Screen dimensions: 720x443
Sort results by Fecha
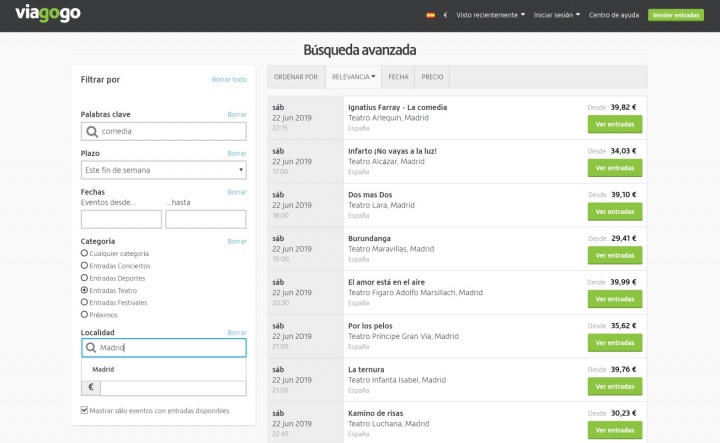tap(398, 77)
